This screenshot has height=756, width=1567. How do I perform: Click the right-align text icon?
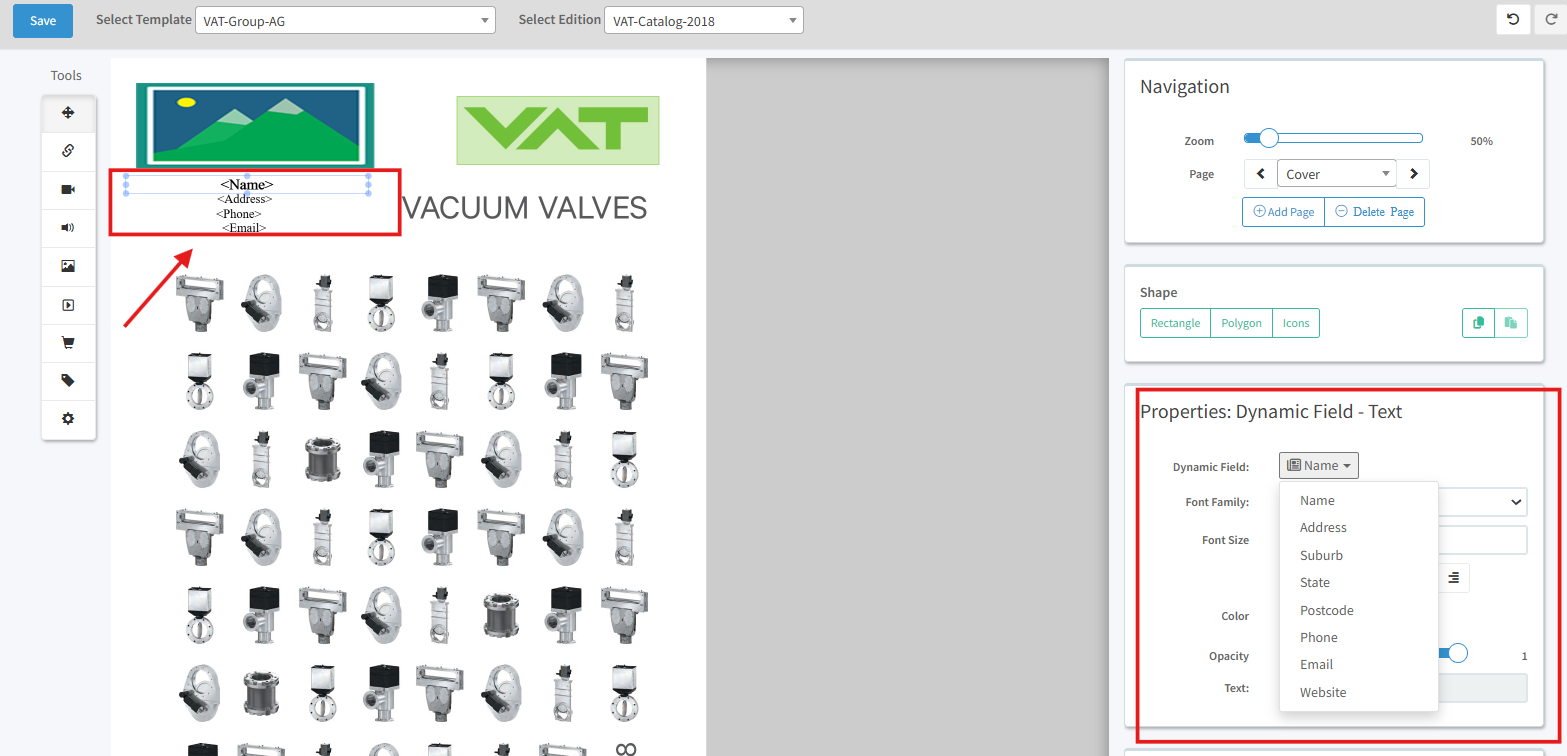click(x=1453, y=578)
